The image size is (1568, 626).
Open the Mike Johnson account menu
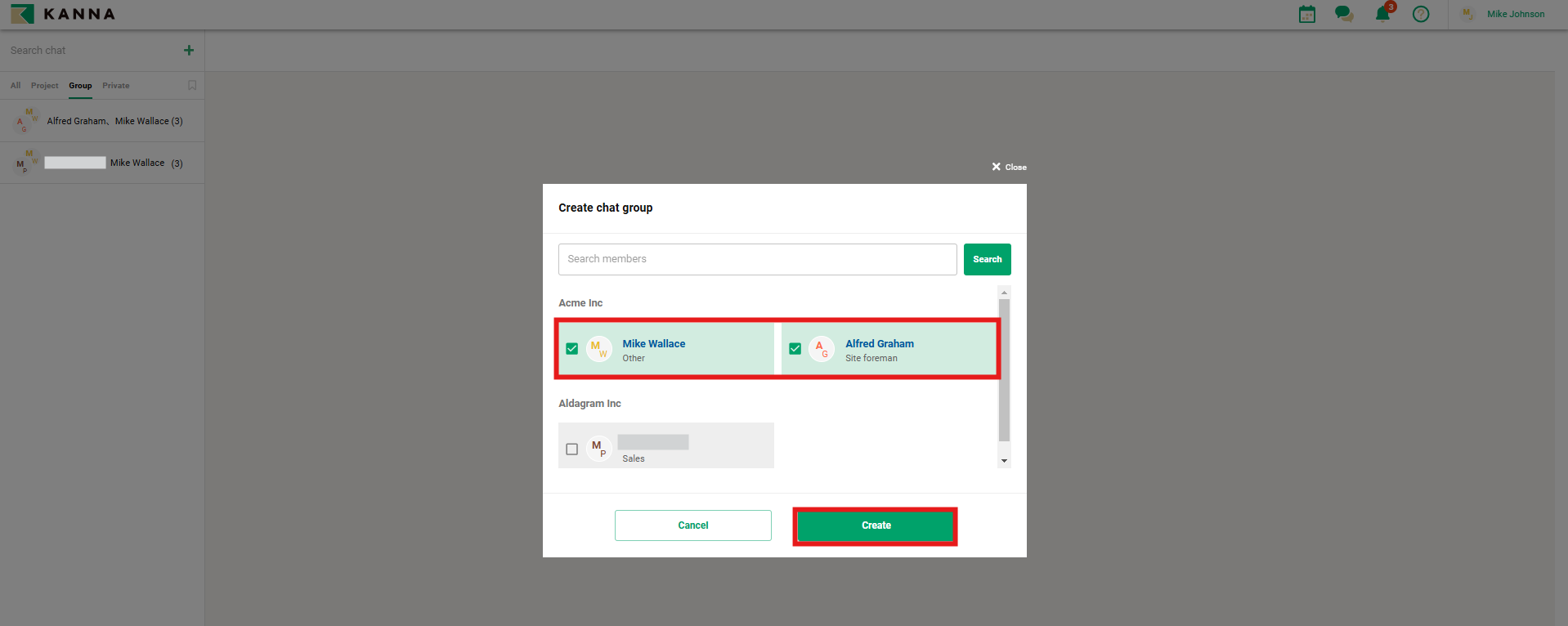pyautogui.click(x=1515, y=14)
